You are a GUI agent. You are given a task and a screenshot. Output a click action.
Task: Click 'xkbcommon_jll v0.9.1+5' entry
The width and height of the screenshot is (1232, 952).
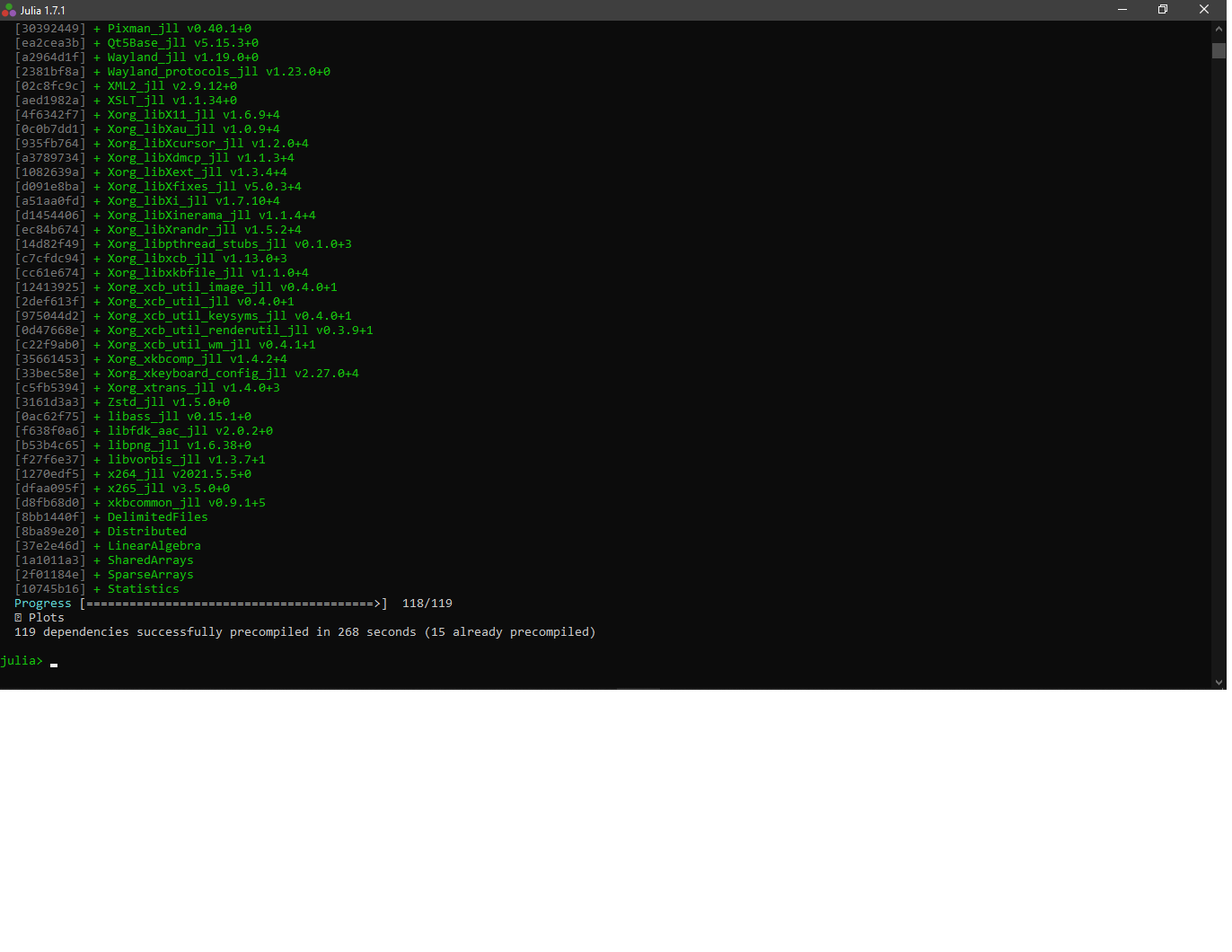point(187,503)
